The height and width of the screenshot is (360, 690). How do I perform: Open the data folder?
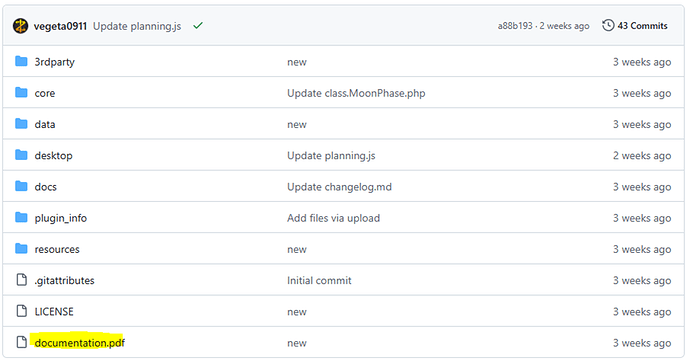[45, 125]
